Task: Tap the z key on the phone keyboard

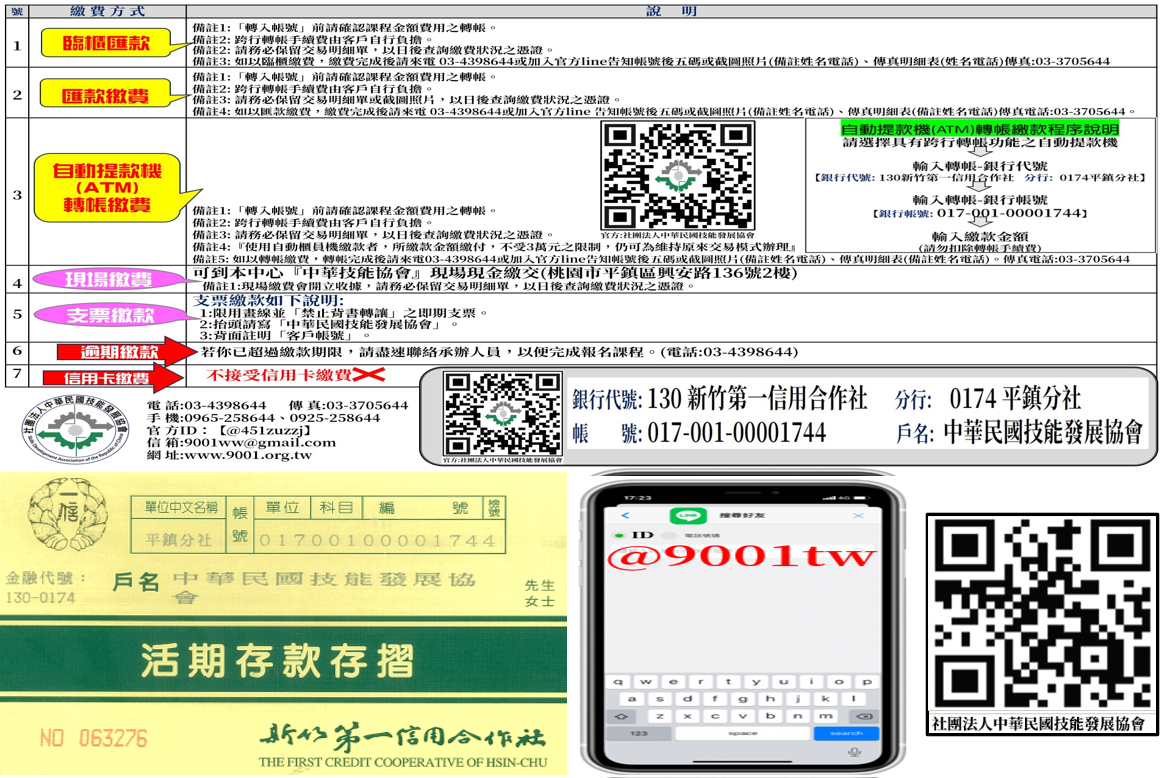Action: (659, 716)
